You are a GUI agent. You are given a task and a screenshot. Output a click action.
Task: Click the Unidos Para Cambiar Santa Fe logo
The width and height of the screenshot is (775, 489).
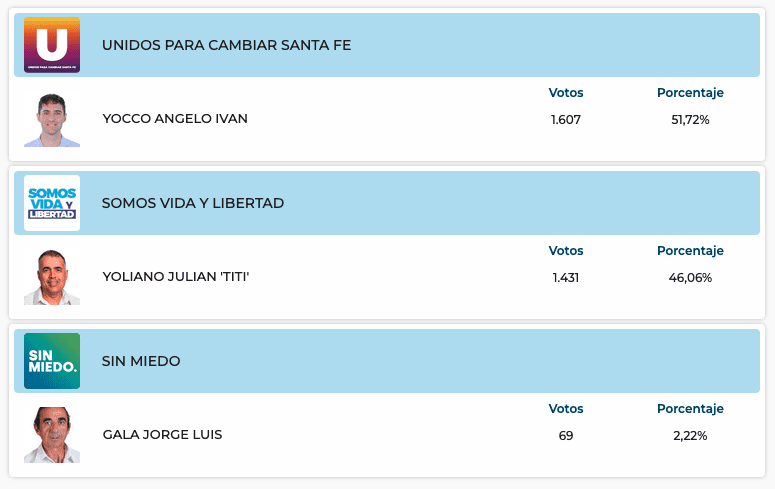tap(52, 45)
